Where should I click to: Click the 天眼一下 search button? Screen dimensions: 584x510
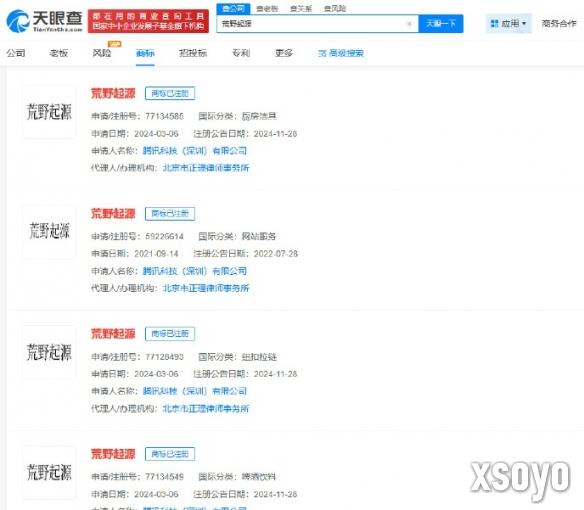coord(441,23)
